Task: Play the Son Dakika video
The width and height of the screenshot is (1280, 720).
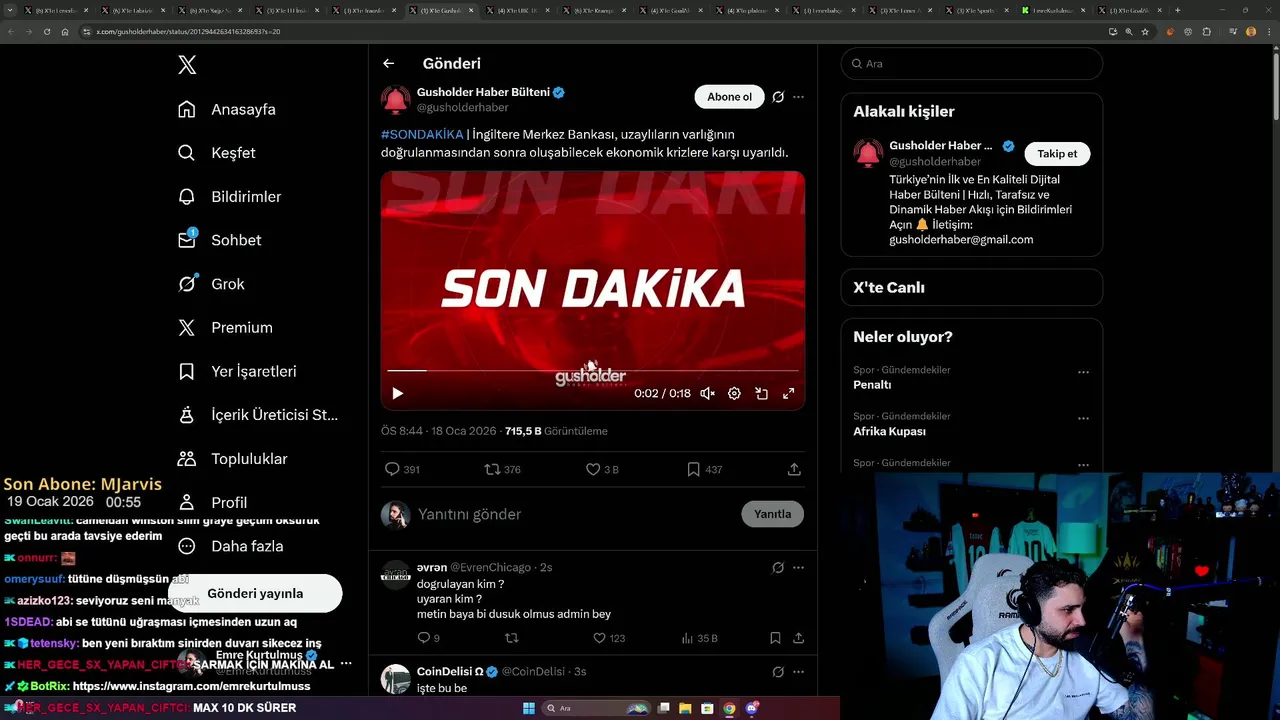Action: pyautogui.click(x=397, y=393)
